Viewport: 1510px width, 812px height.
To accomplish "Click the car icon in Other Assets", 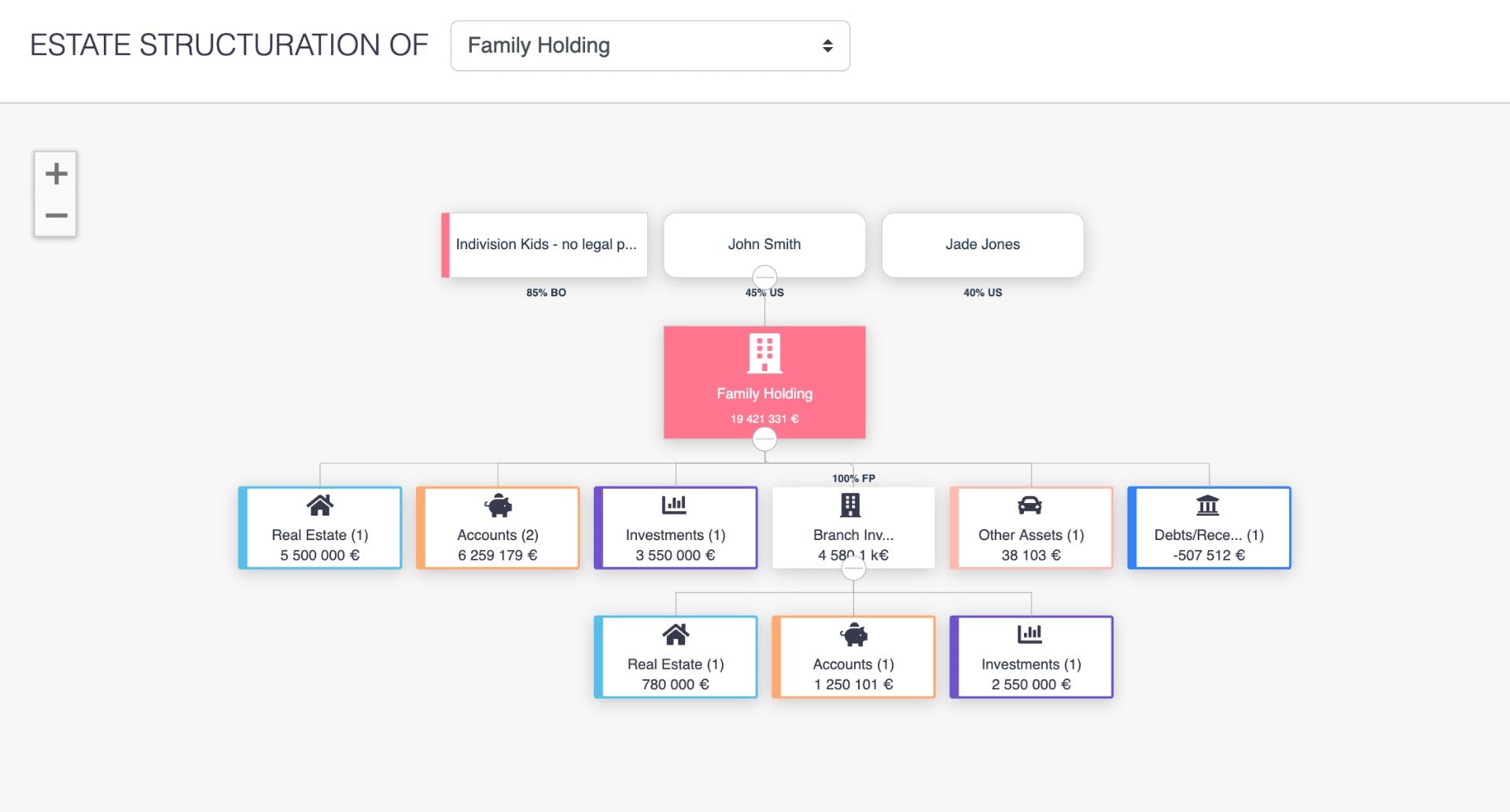I will (x=1029, y=505).
